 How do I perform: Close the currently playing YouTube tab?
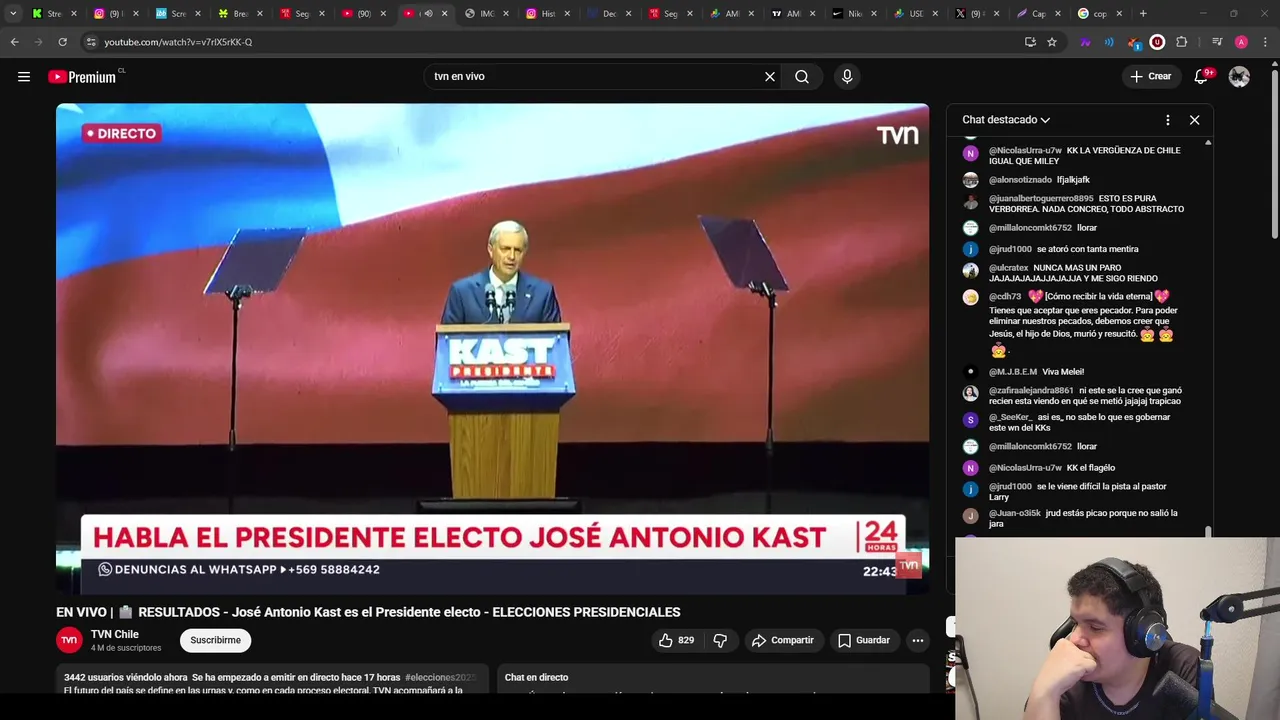point(445,14)
